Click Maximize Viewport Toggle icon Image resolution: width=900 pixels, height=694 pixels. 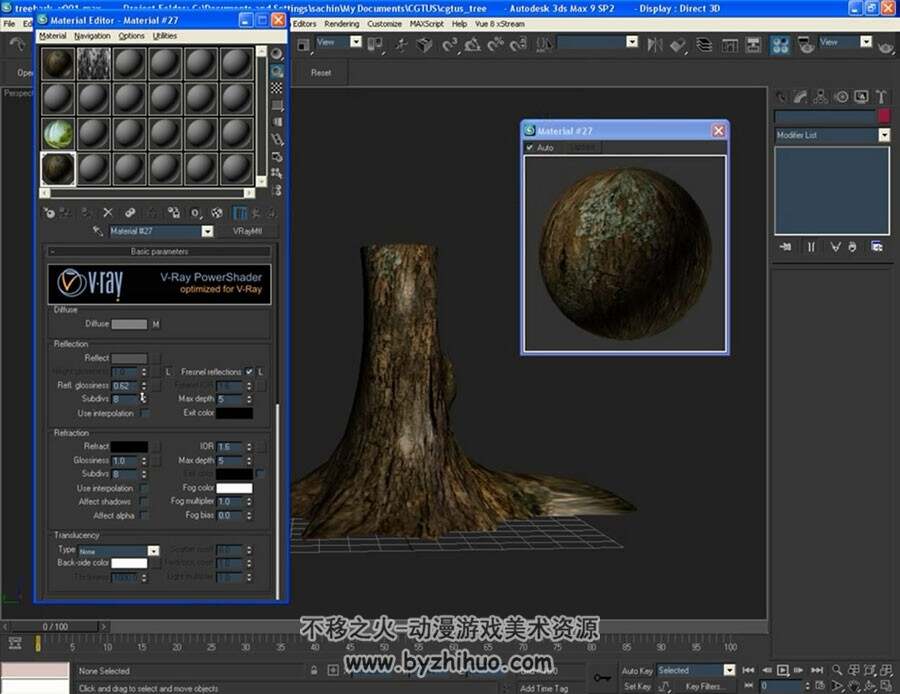[887, 685]
